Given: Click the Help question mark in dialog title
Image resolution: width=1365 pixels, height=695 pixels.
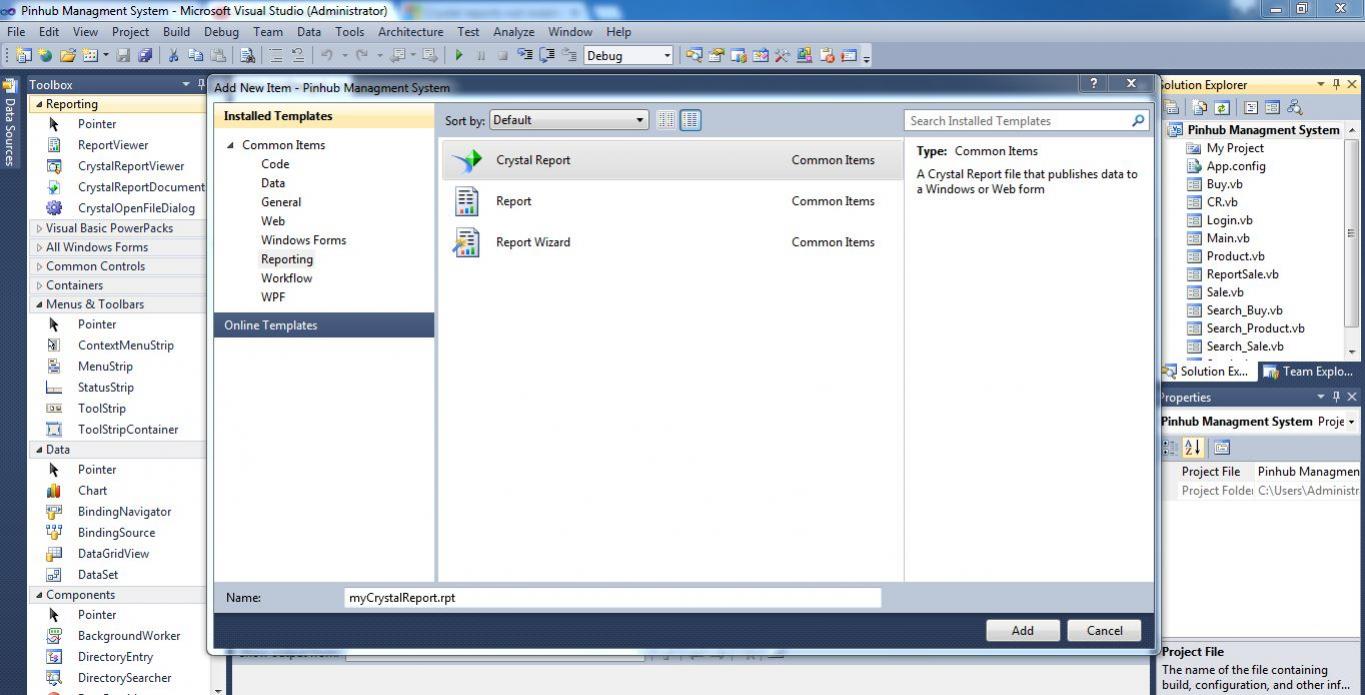Looking at the screenshot, I should 1093,84.
